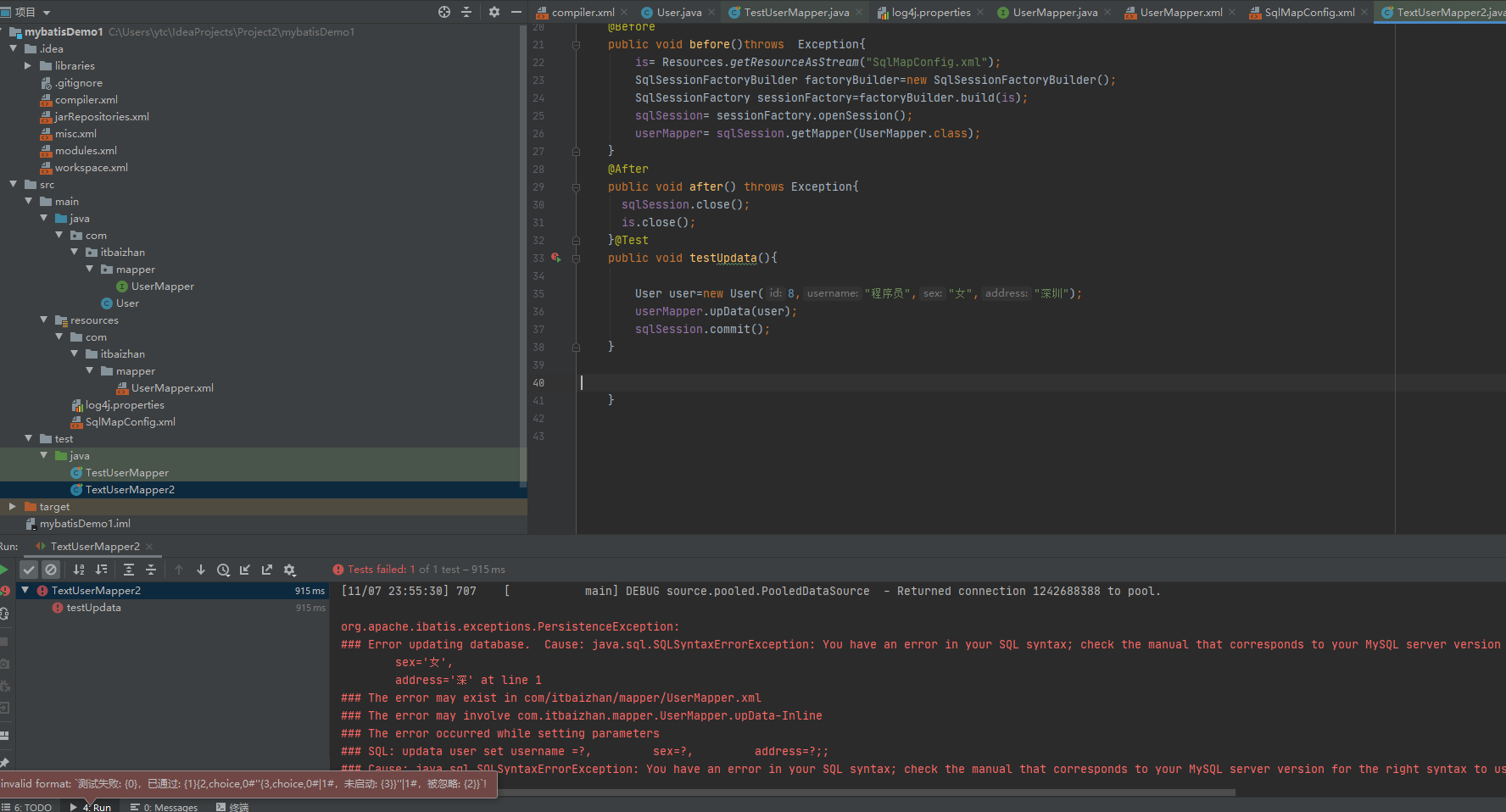This screenshot has width=1506, height=812.
Task: Expand the target folder
Action: pos(13,506)
